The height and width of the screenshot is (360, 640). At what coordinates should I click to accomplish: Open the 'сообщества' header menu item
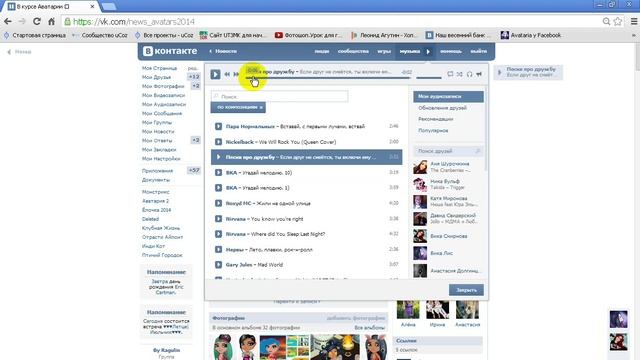pos(353,51)
